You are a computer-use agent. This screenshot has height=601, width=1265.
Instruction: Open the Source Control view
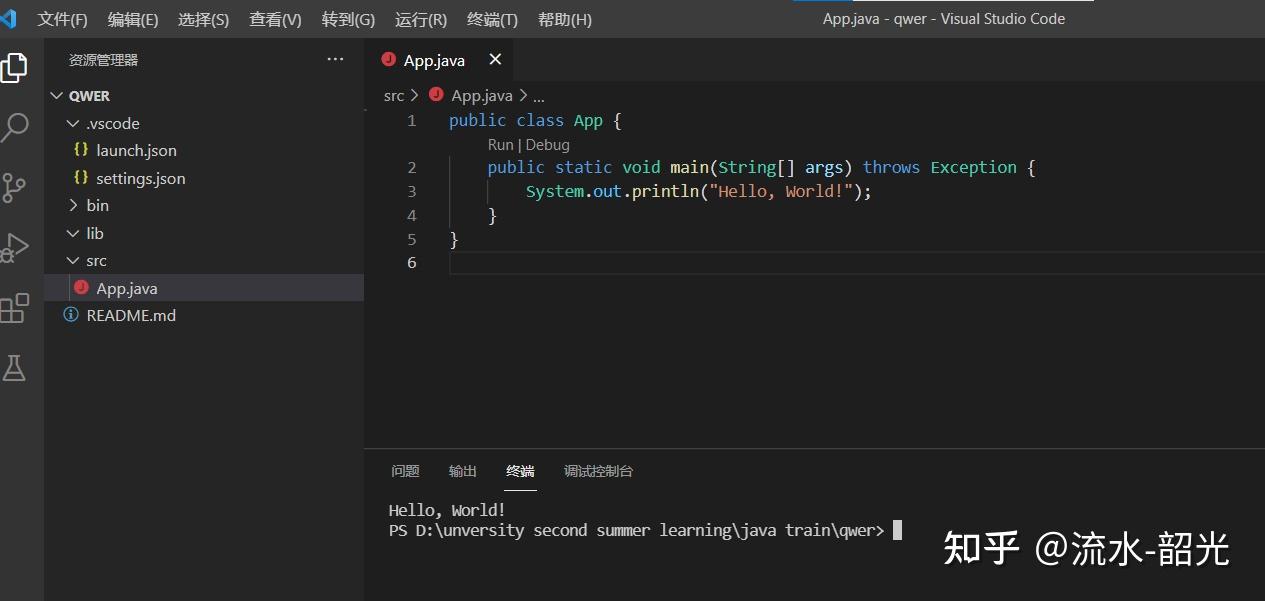pyautogui.click(x=15, y=187)
